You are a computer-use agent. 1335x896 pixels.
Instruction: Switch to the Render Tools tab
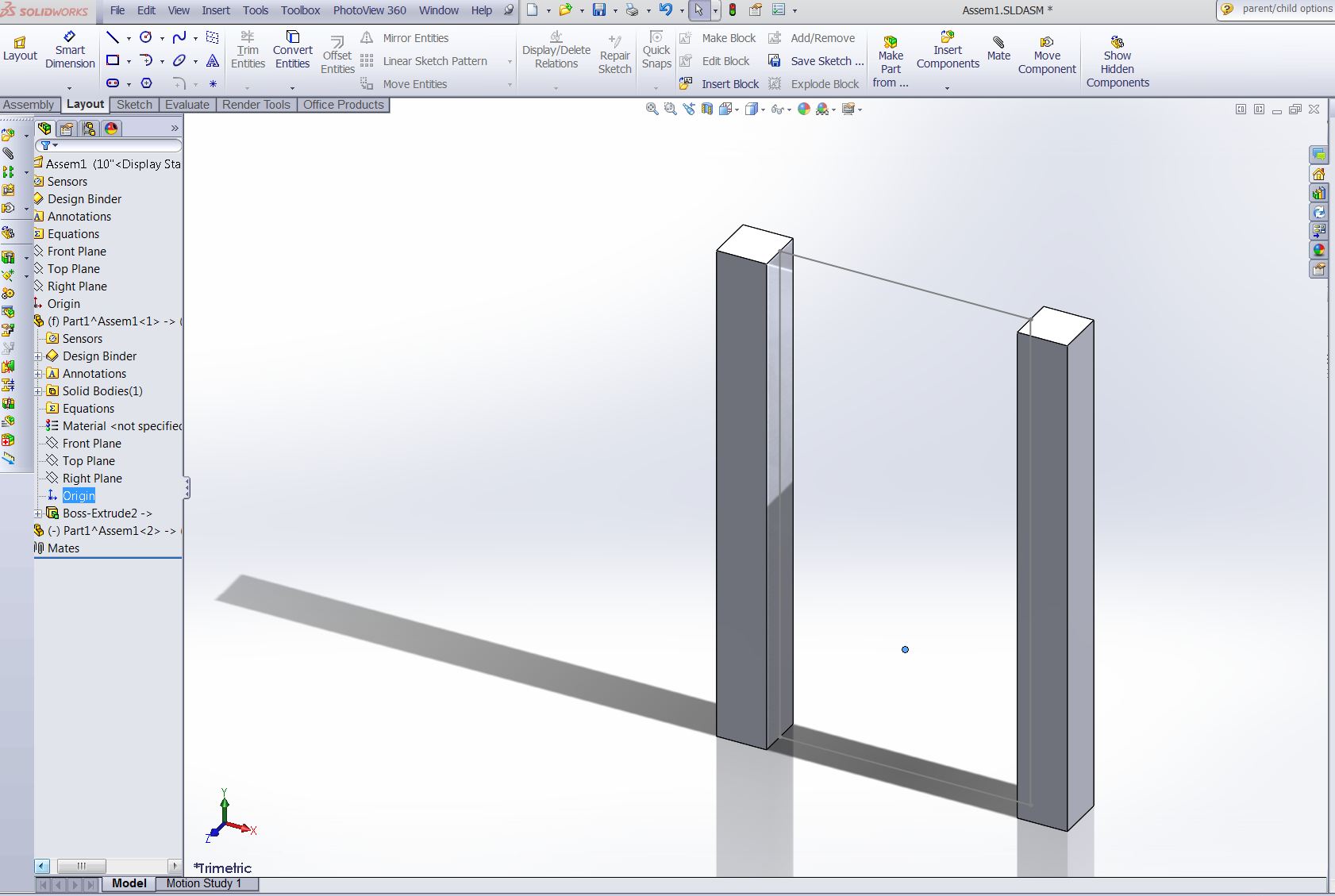(x=256, y=105)
